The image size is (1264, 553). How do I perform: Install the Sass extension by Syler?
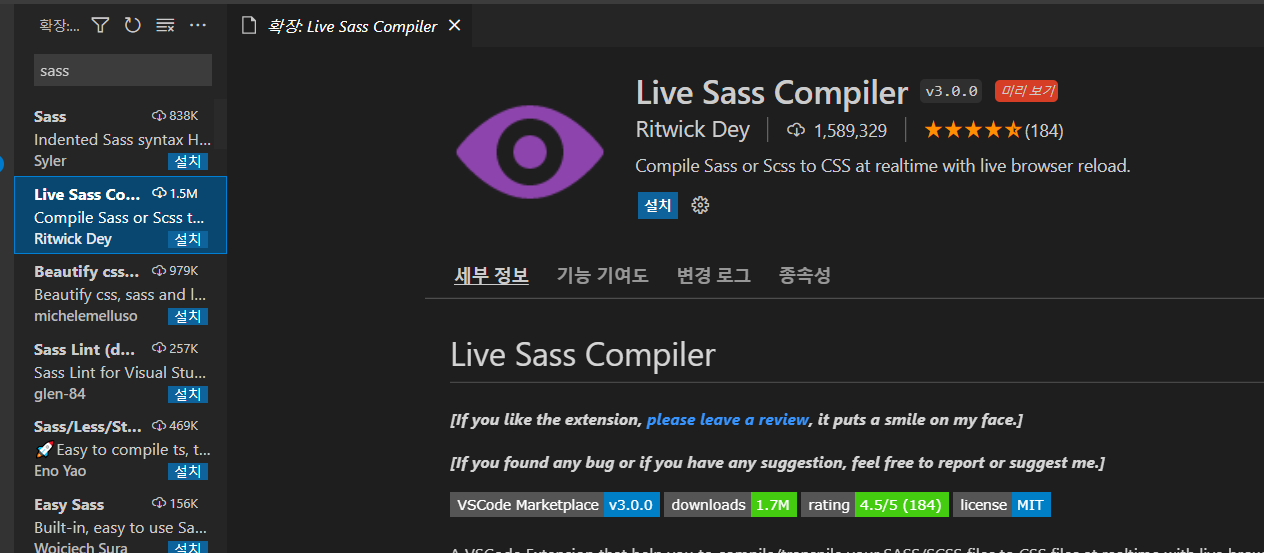188,161
